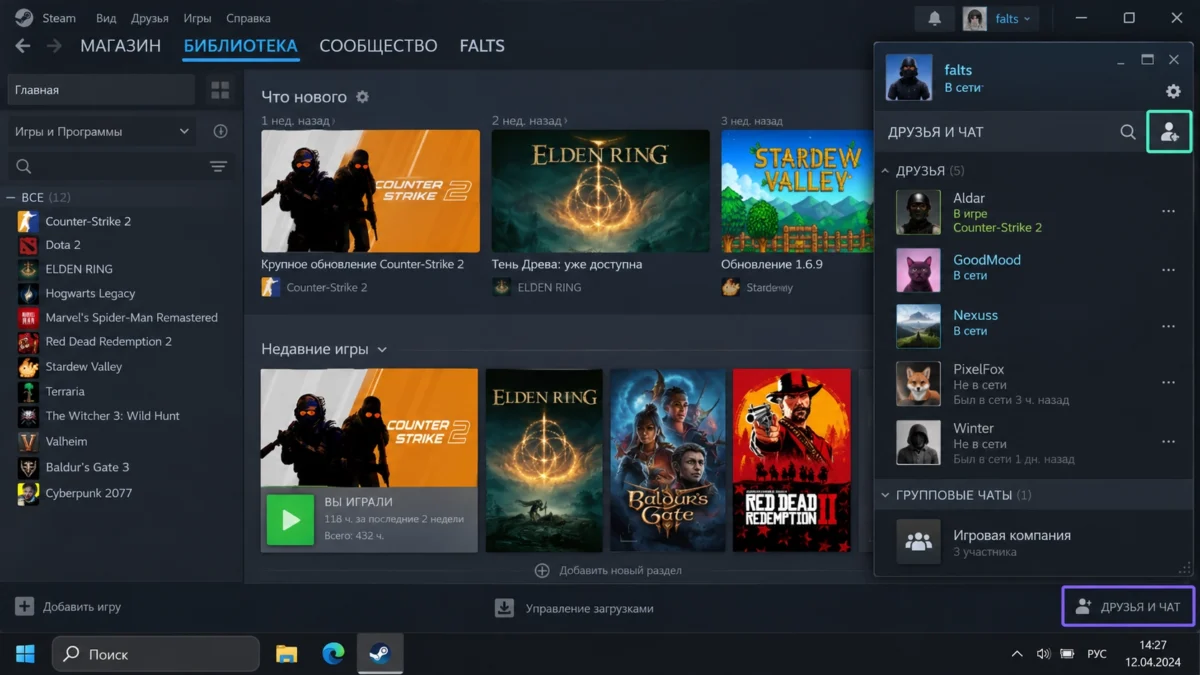The image size is (1200, 675).
Task: Click the recent activity clock icon
Action: pyautogui.click(x=220, y=131)
